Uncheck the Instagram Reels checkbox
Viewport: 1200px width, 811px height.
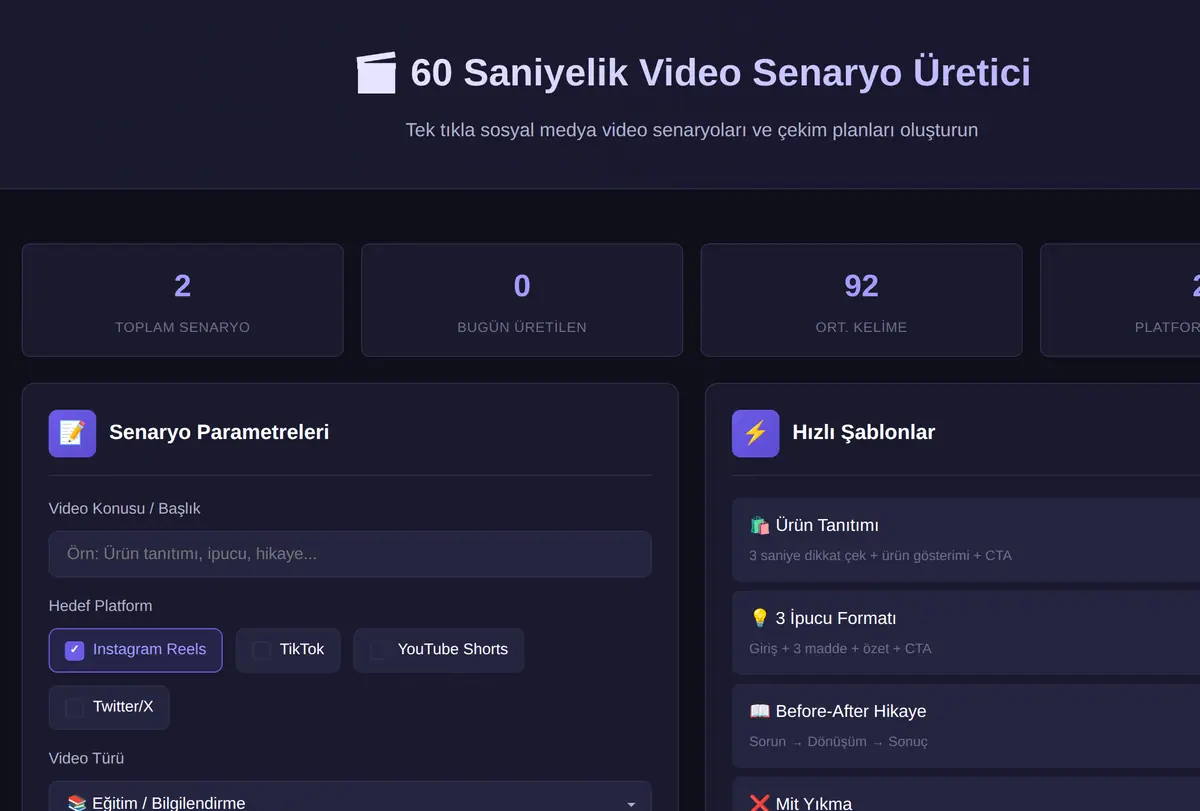point(74,650)
